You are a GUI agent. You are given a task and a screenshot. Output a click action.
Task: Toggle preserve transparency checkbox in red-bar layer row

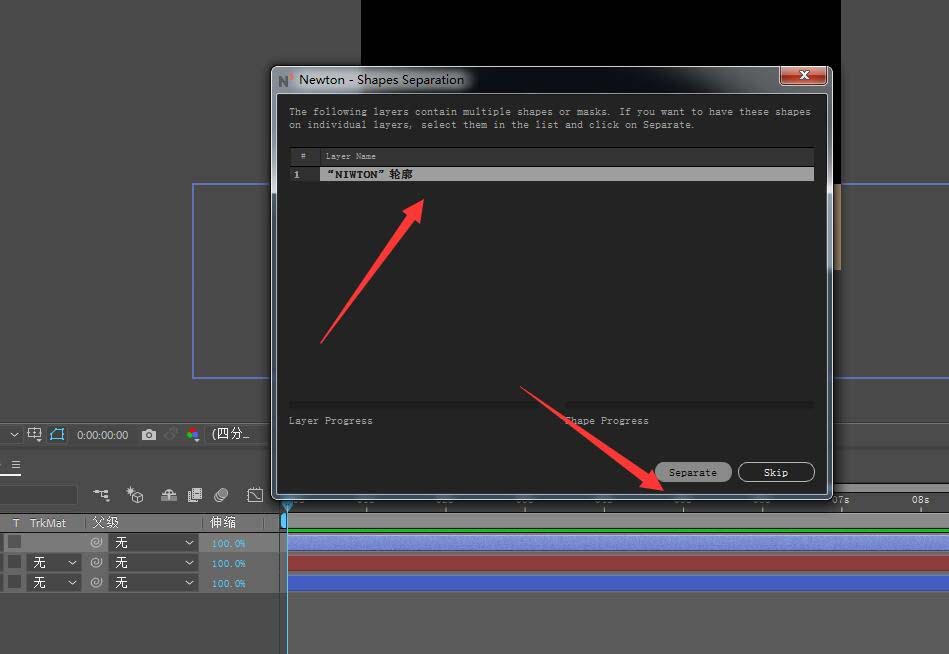tap(15, 562)
